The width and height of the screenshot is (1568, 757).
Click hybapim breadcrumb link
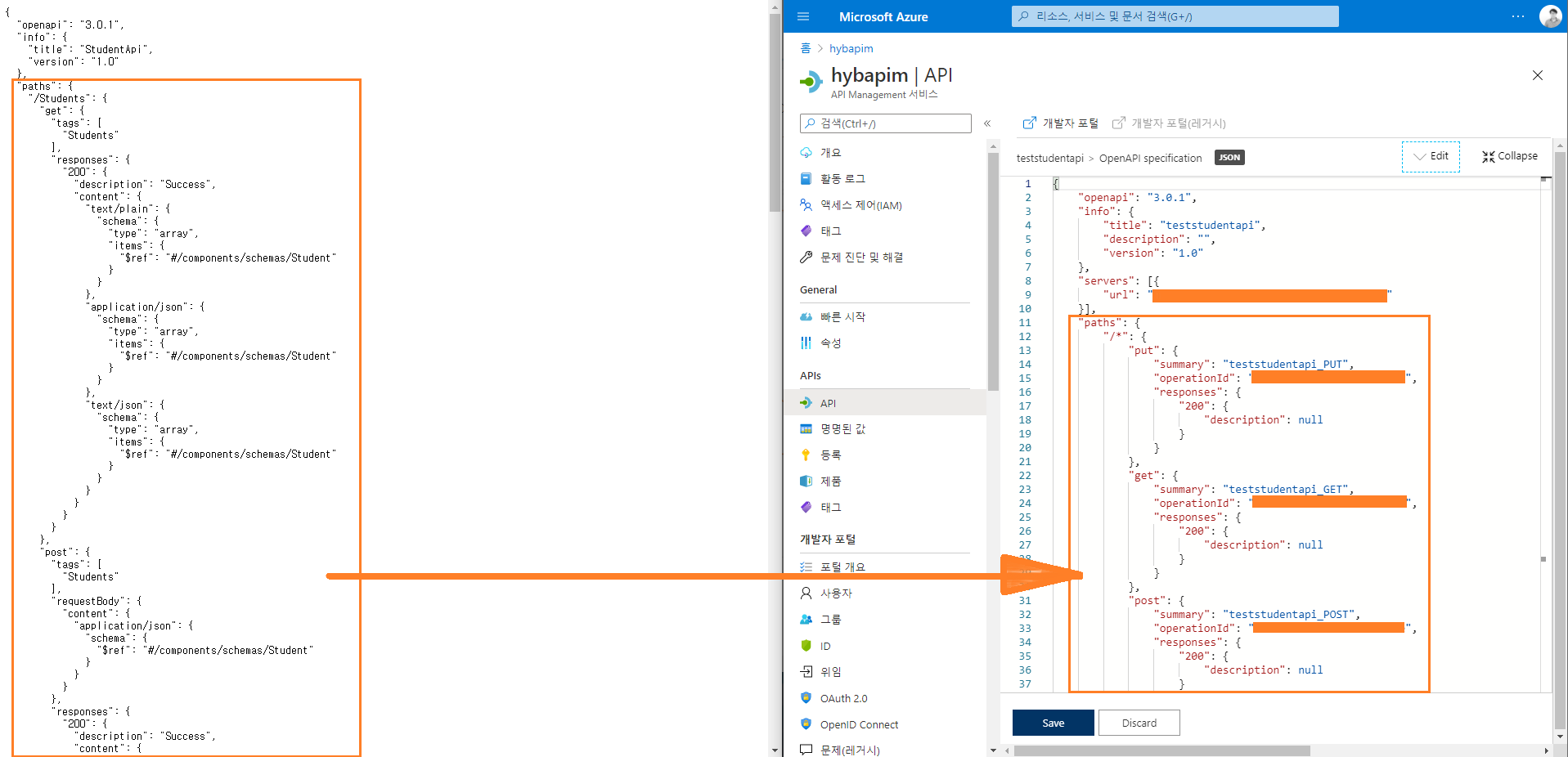click(x=851, y=49)
